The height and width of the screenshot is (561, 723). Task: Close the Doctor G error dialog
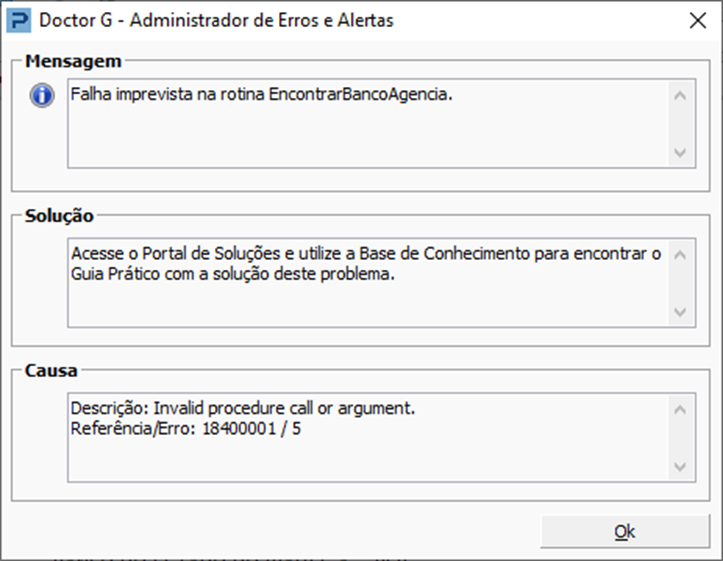[698, 20]
